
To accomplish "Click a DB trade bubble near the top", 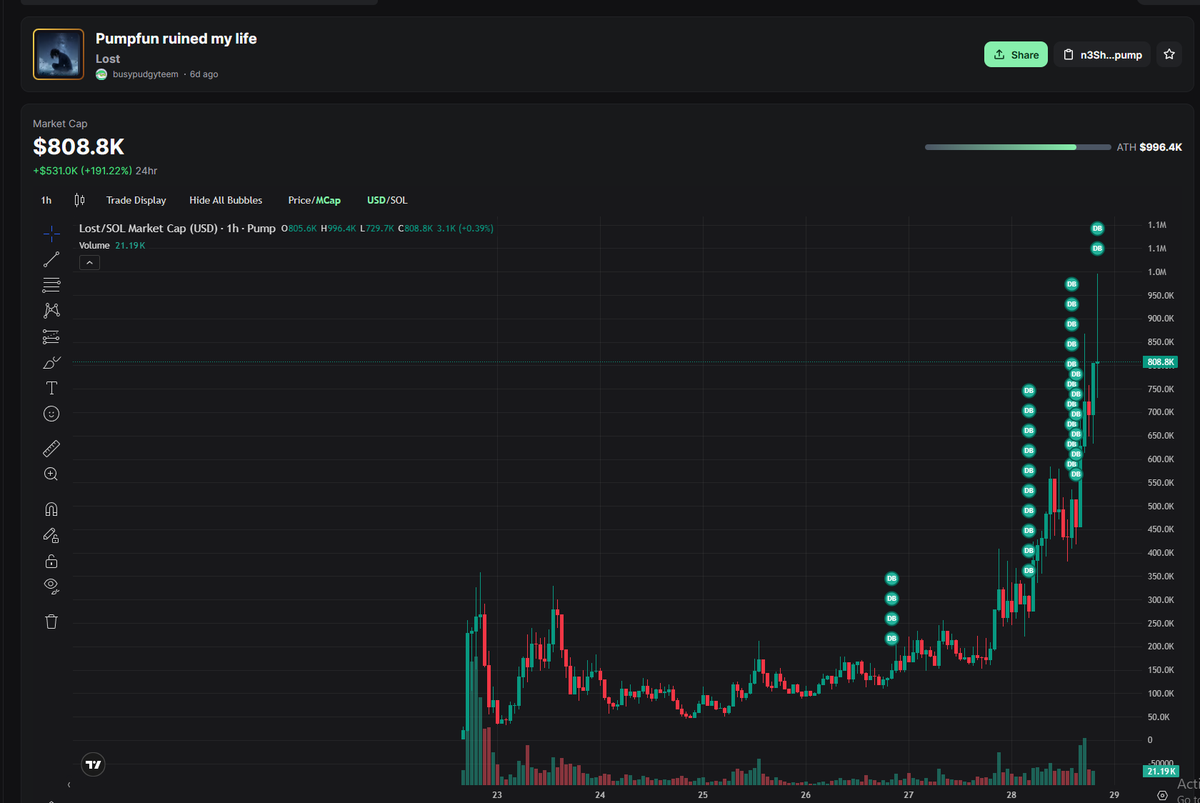I will [x=1097, y=228].
